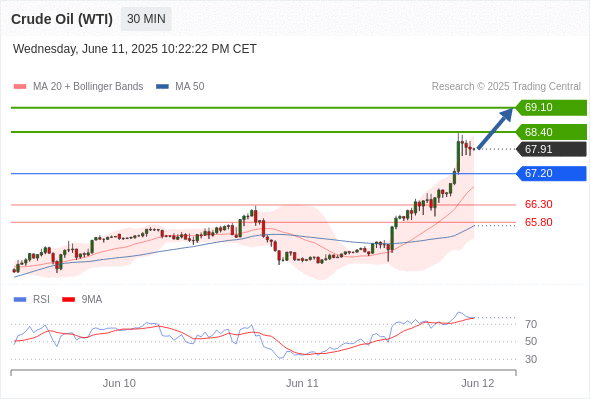Image resolution: width=590 pixels, height=400 pixels.
Task: Click the RSI 30 level label
Action: tap(531, 359)
